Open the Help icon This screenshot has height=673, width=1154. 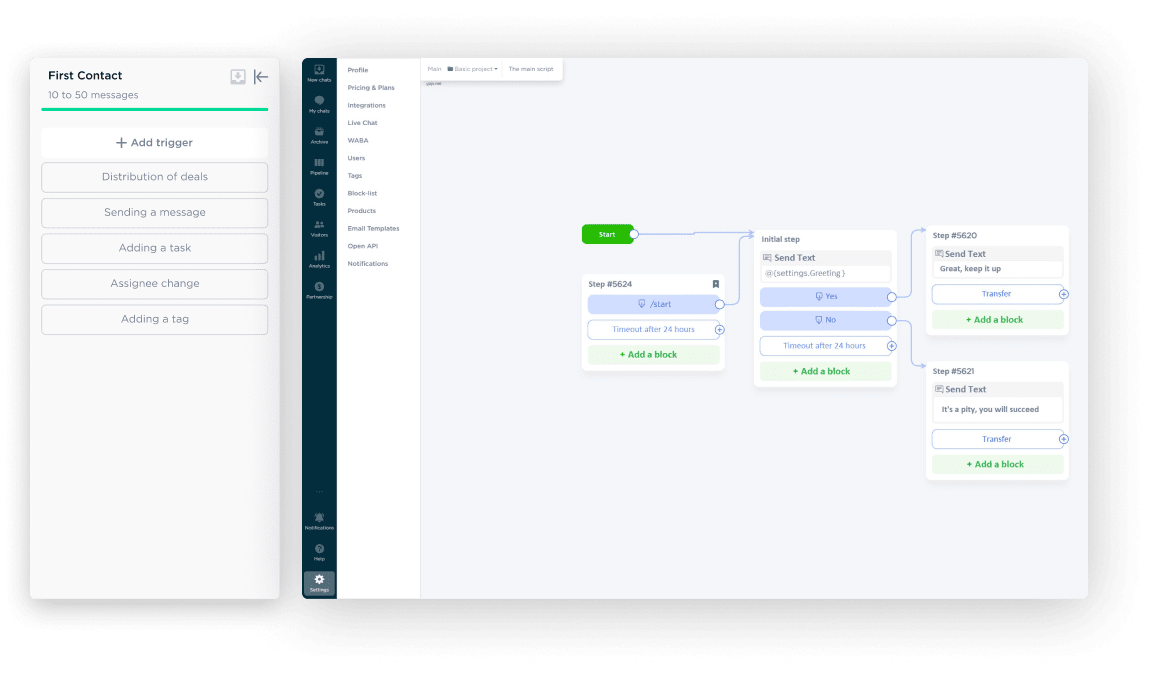[319, 549]
